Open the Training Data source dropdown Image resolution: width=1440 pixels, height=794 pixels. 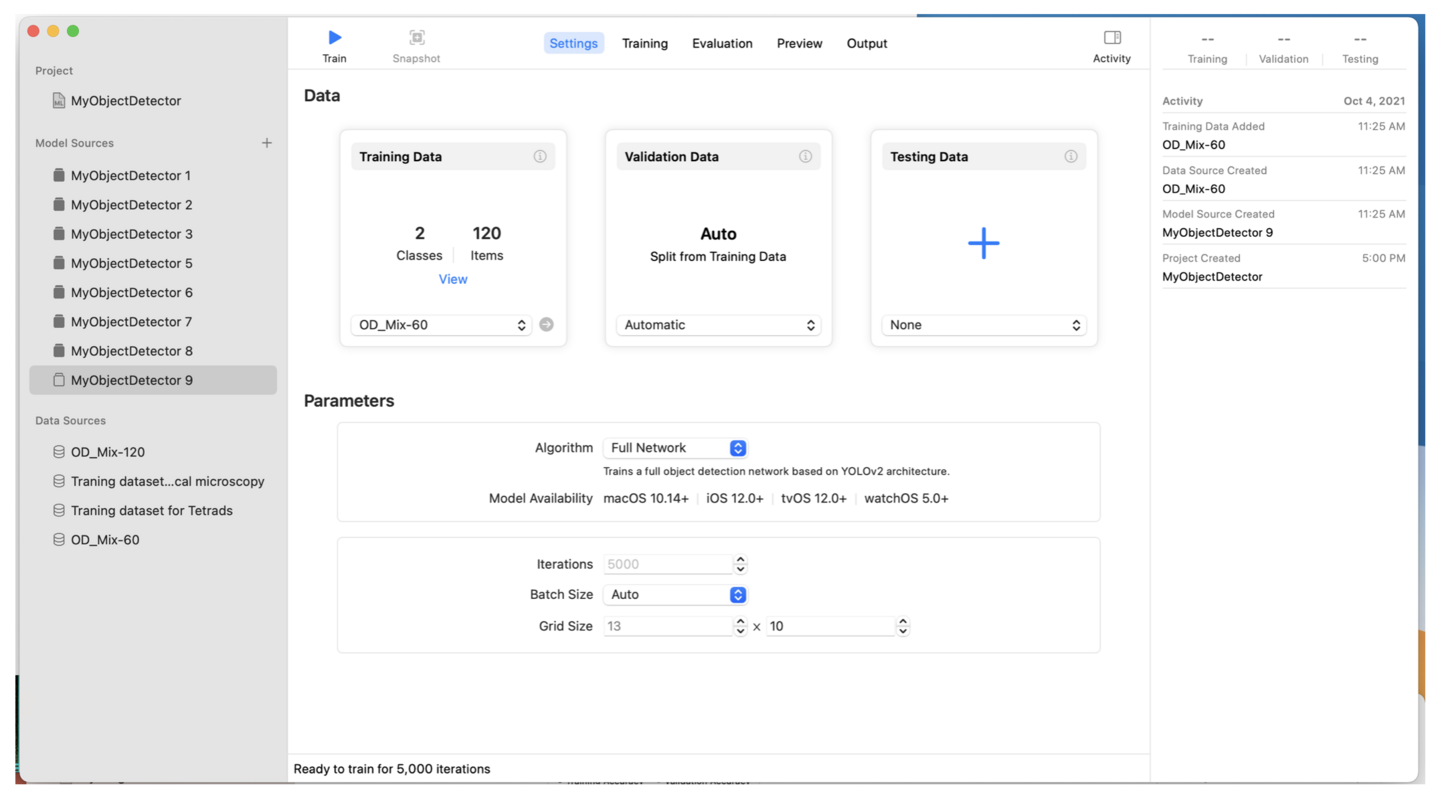441,325
